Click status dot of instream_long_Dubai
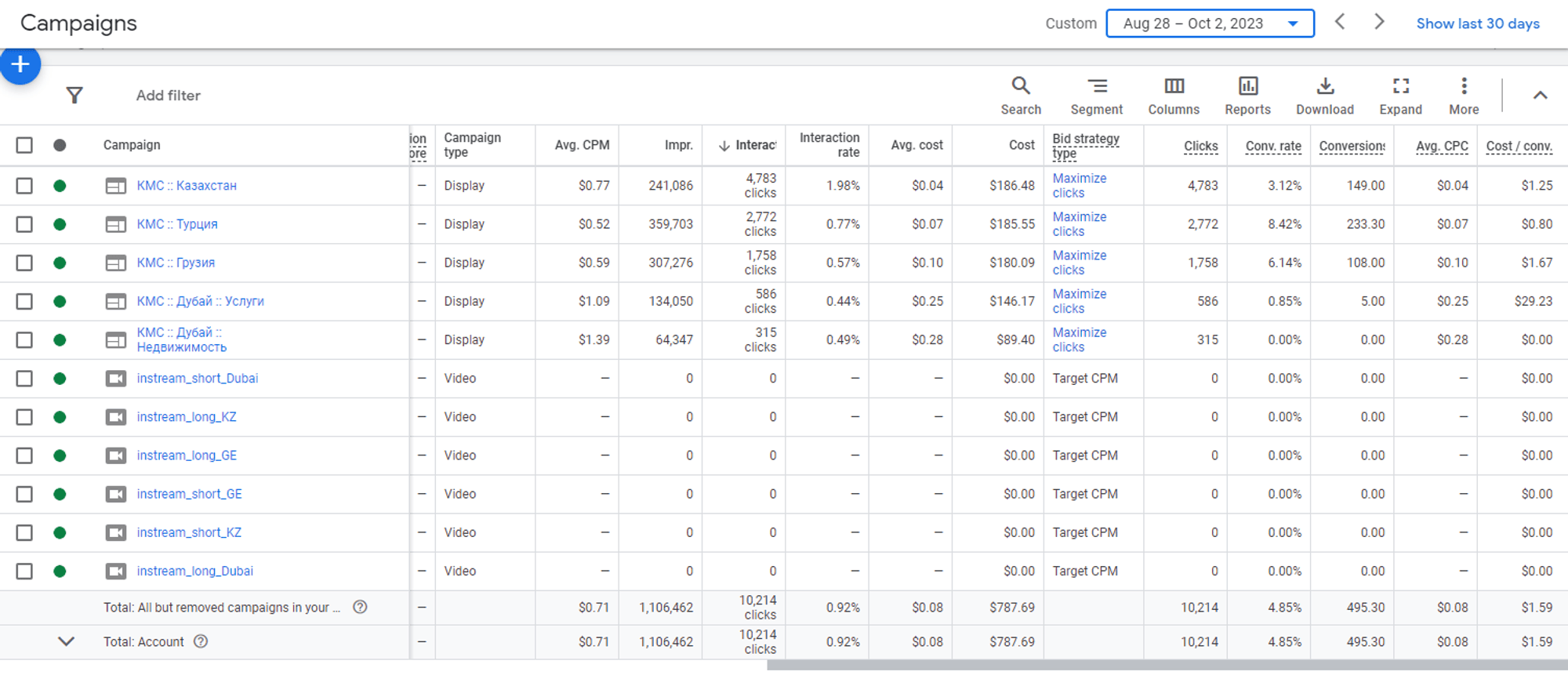 [60, 571]
